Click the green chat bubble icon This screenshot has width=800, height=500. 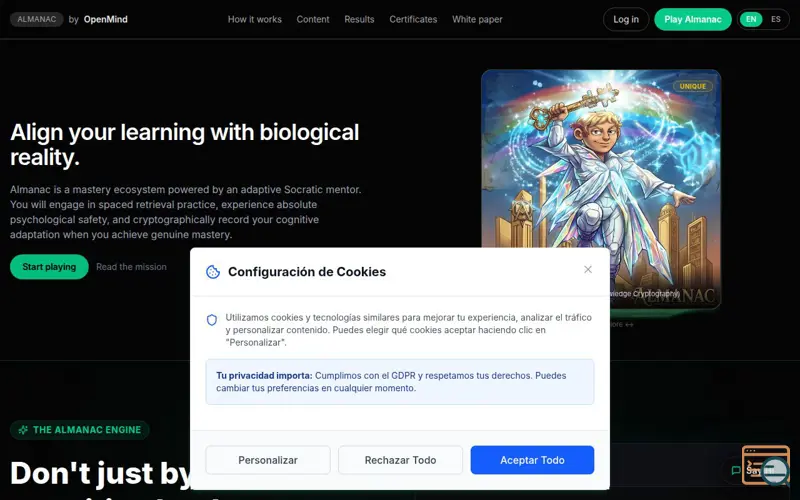click(x=736, y=470)
